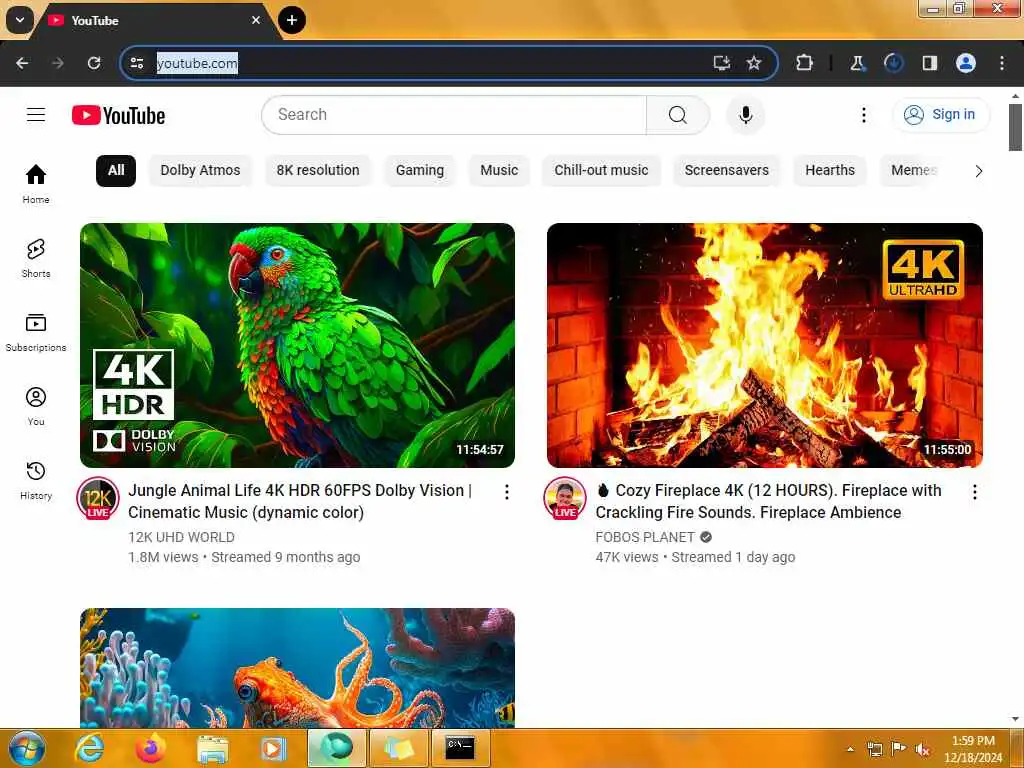Click the YouTube search field

click(x=454, y=115)
